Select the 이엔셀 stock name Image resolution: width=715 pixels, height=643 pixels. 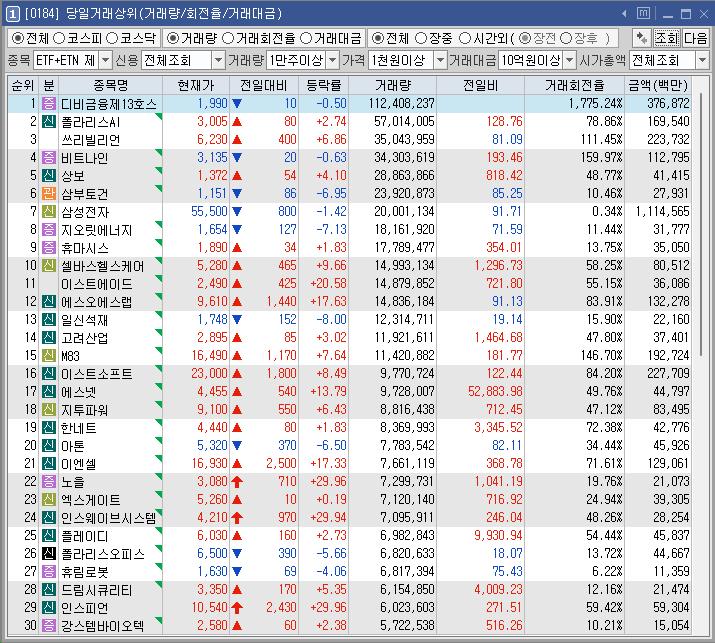(x=79, y=464)
